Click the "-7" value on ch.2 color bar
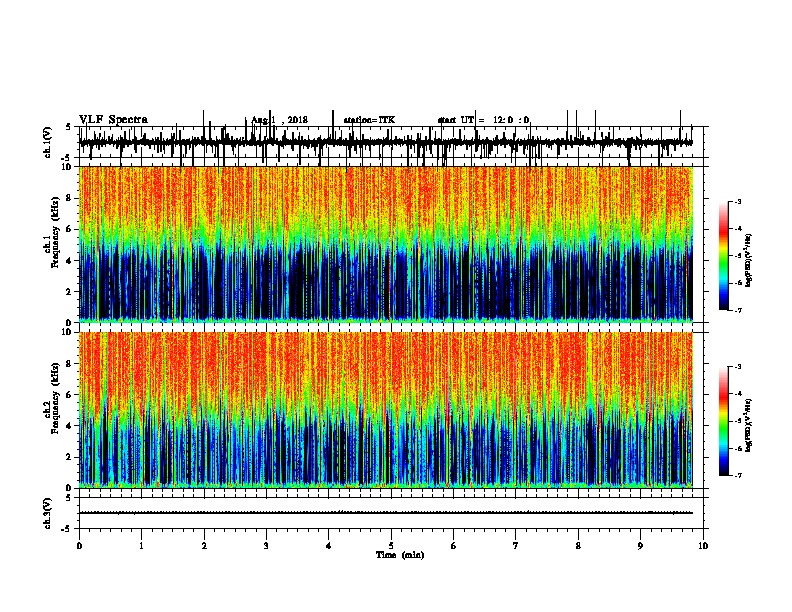 [738, 475]
